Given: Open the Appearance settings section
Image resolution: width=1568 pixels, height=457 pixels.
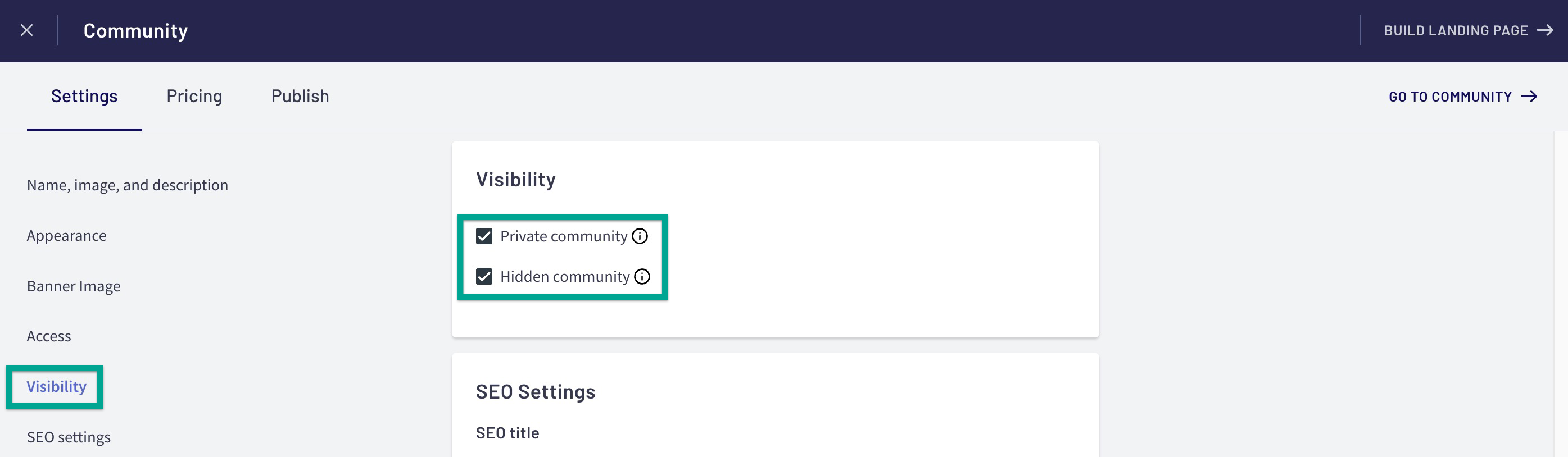Looking at the screenshot, I should [66, 235].
